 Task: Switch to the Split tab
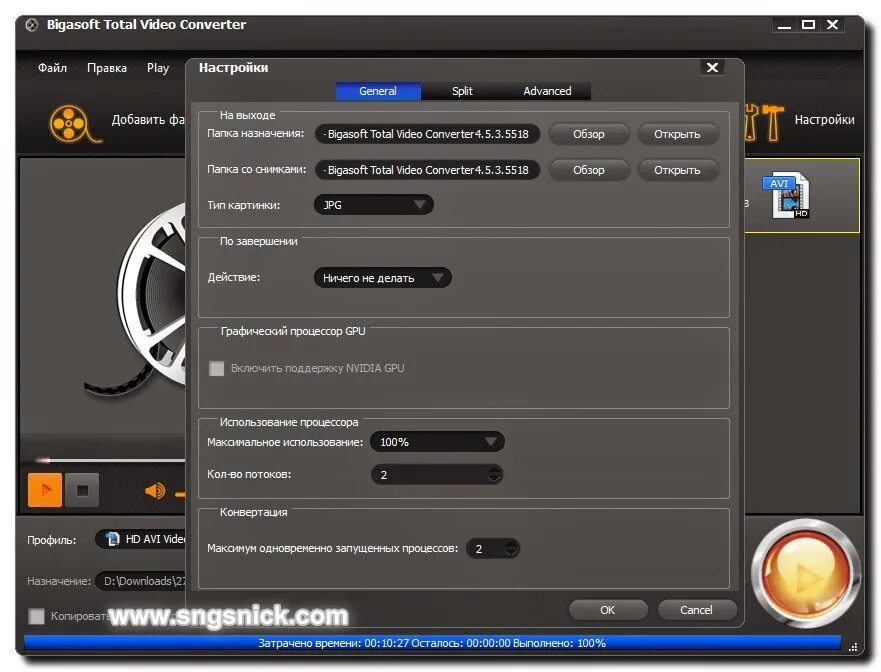462,91
